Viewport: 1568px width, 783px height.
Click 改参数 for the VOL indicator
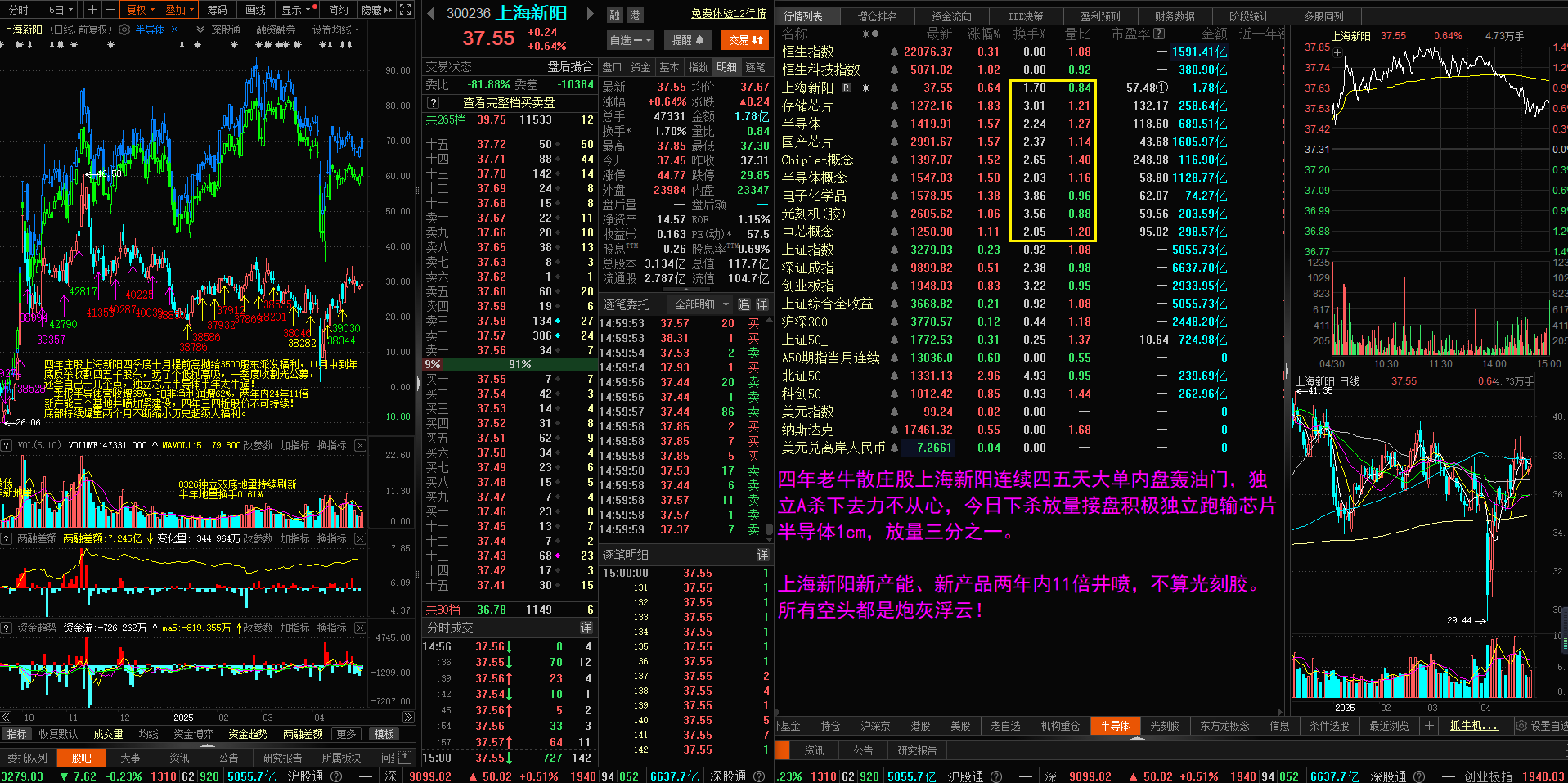tap(258, 445)
